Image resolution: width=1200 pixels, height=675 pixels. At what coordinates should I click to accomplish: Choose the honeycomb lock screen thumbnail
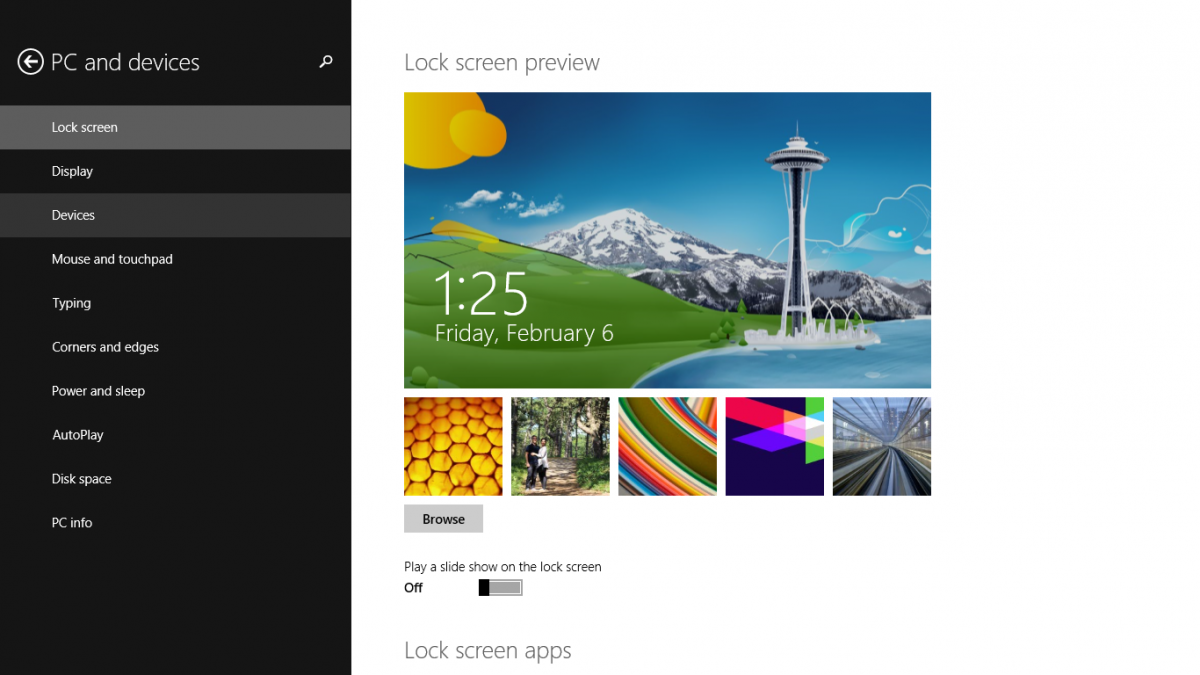tap(453, 446)
